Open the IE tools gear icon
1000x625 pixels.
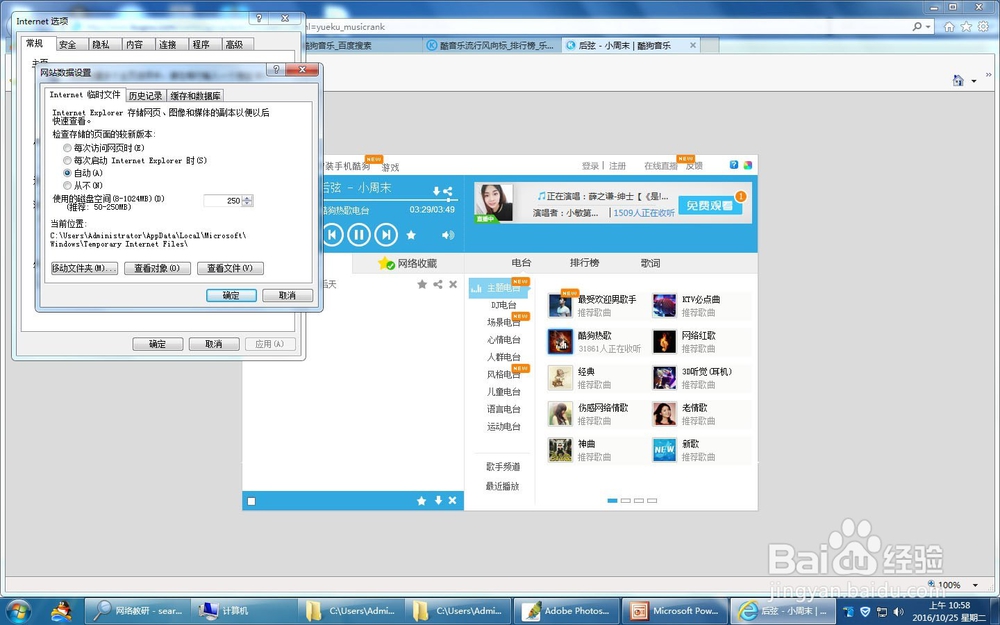[984, 26]
